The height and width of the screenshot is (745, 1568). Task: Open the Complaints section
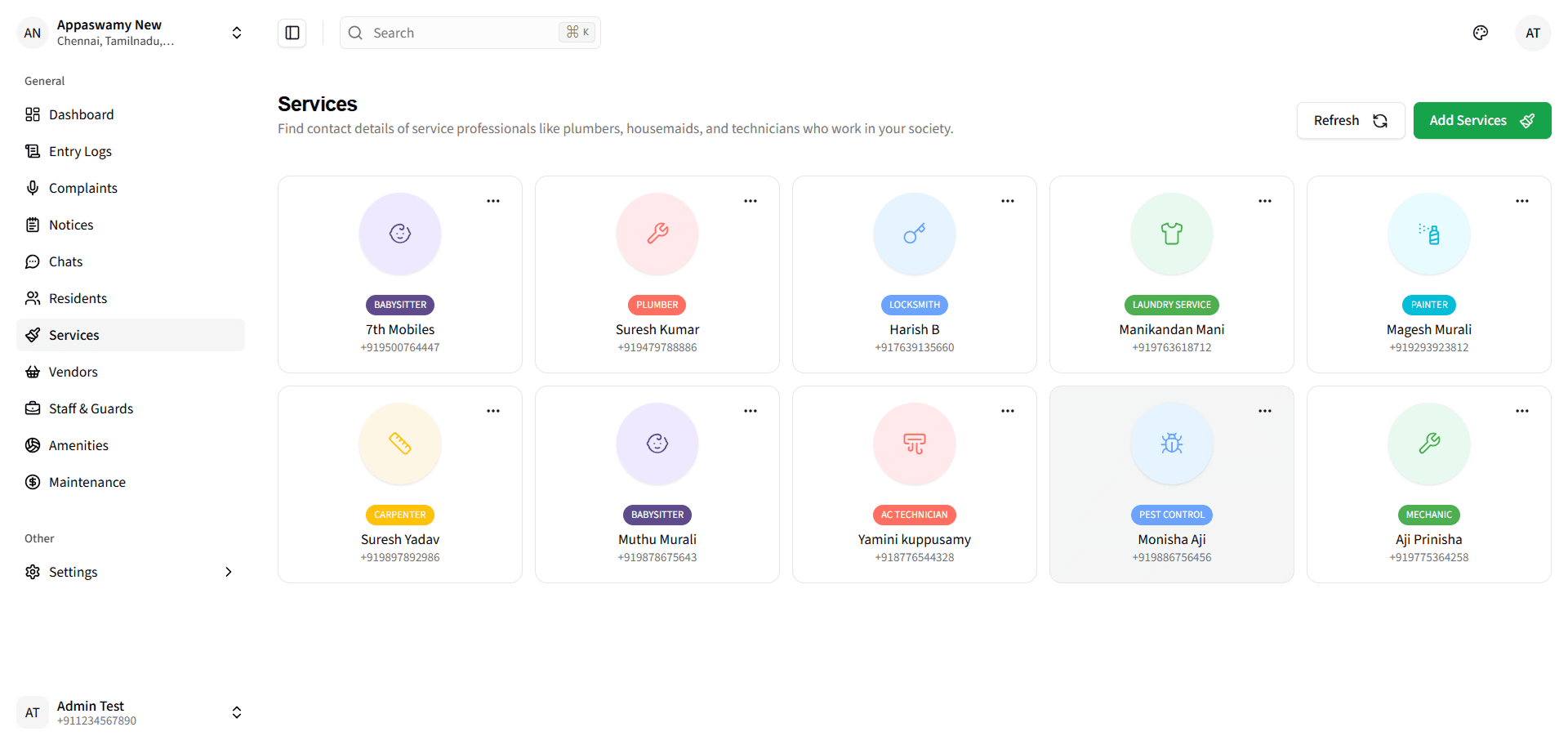(x=82, y=188)
